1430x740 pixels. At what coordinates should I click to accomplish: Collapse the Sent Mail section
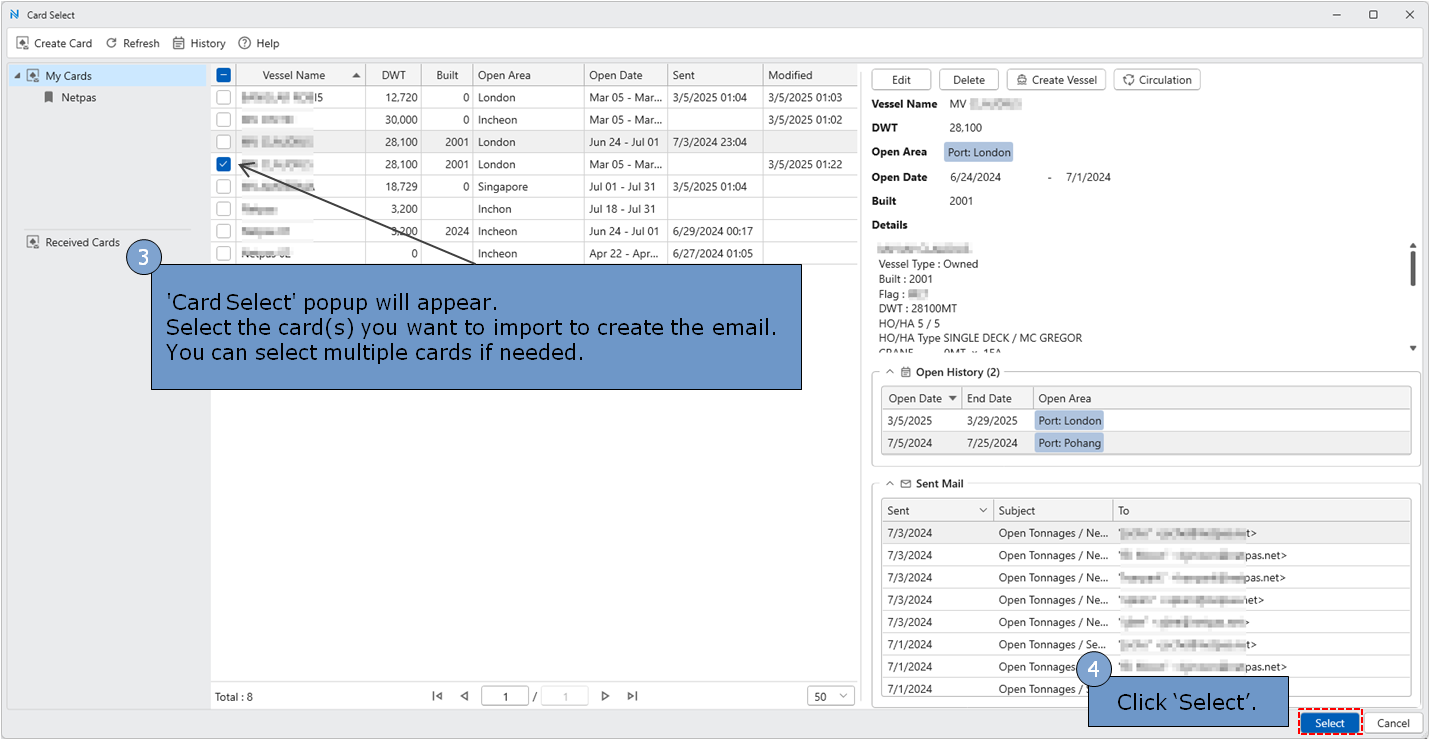(890, 484)
